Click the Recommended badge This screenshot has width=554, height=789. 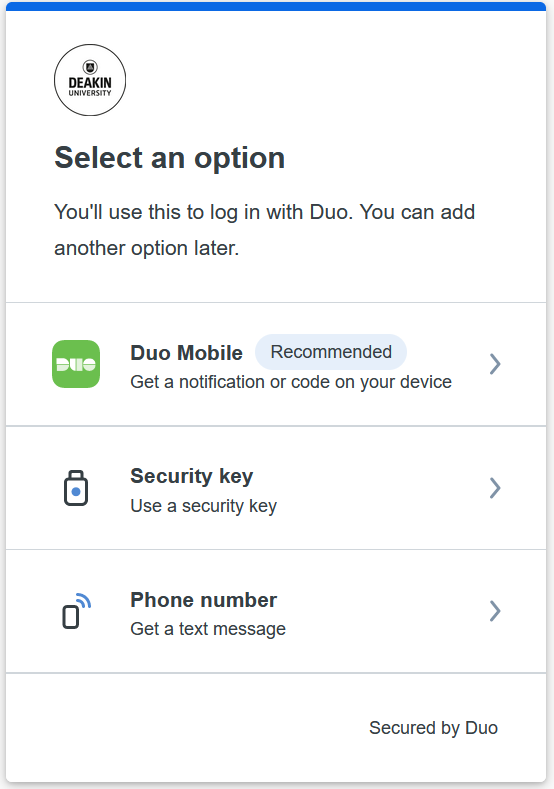coord(331,352)
